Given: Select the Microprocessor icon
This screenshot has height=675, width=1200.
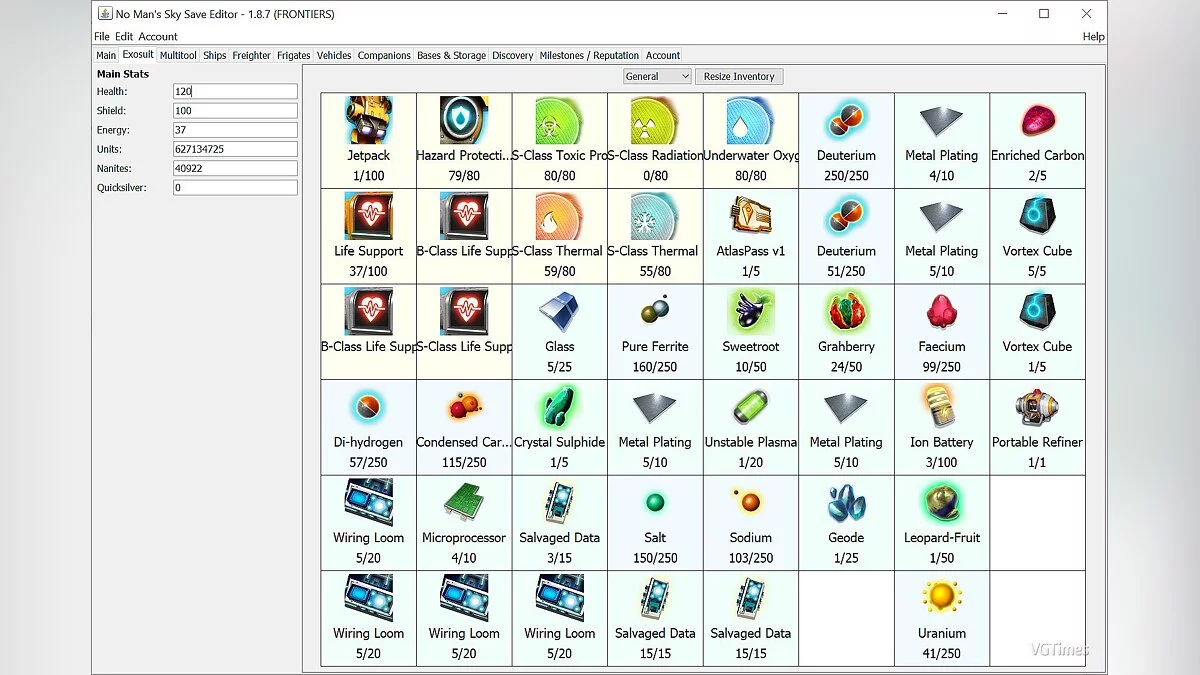Looking at the screenshot, I should pos(464,503).
